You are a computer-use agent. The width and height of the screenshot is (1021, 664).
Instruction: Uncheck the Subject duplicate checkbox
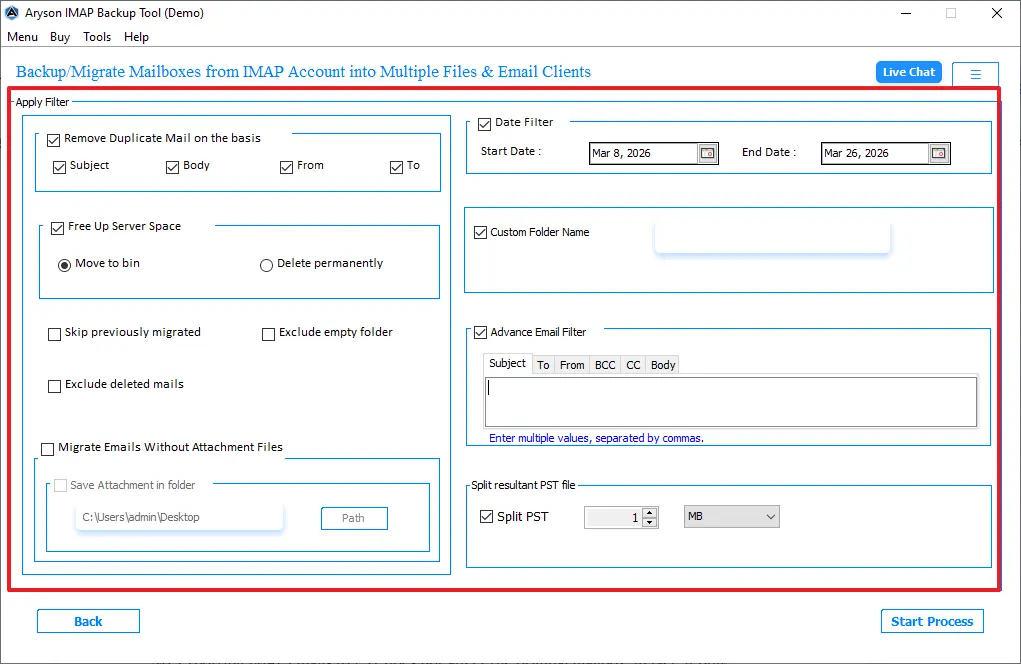[60, 167]
